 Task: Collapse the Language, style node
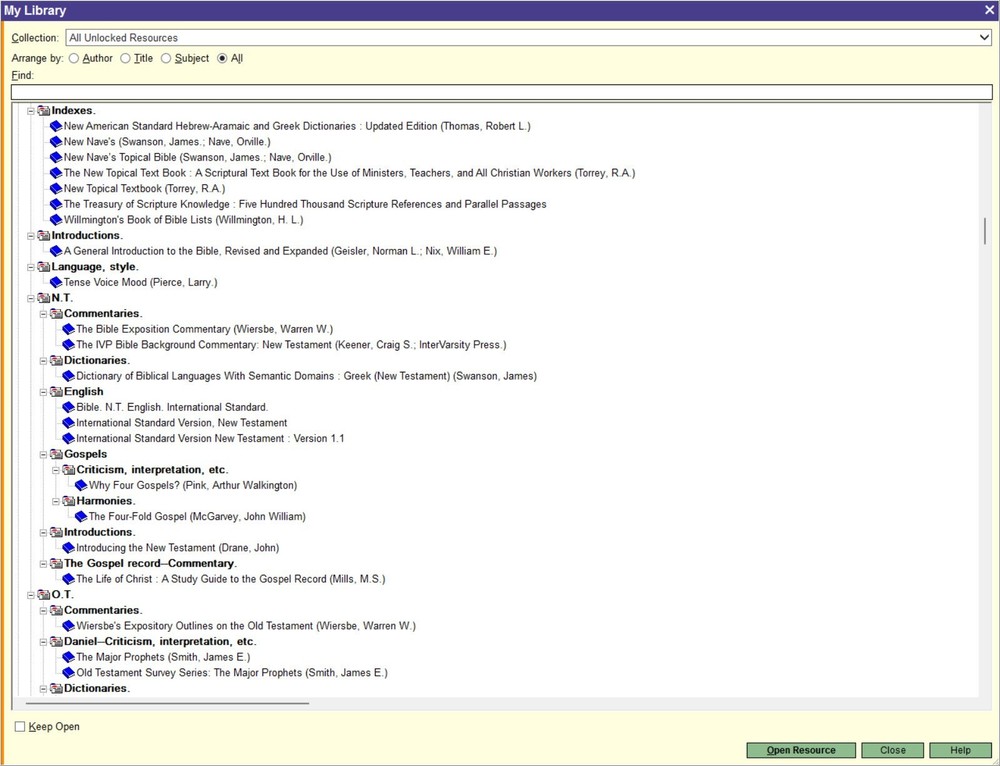(x=31, y=267)
